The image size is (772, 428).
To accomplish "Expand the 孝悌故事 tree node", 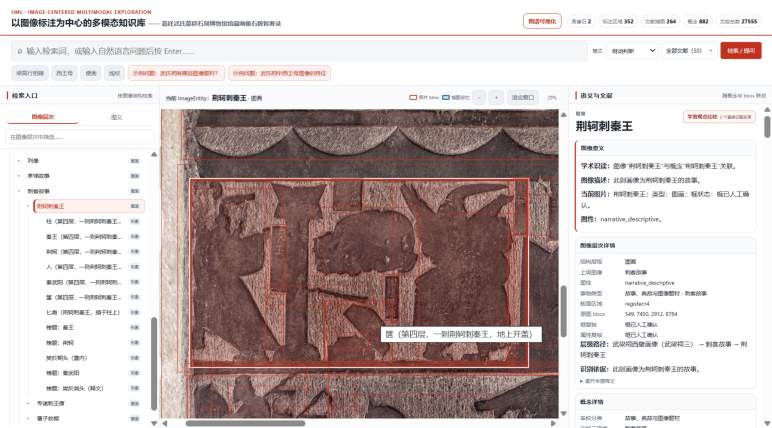I will (19, 176).
